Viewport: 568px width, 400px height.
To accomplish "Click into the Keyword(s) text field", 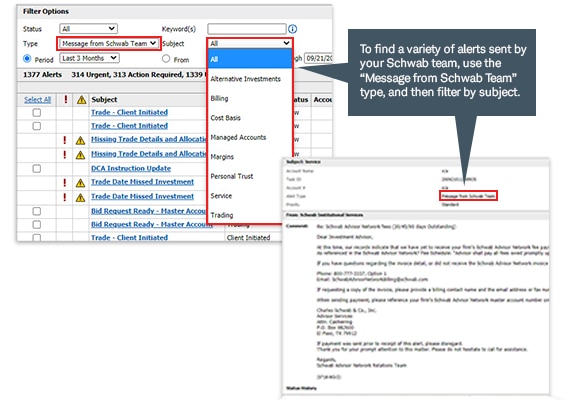I will point(247,29).
